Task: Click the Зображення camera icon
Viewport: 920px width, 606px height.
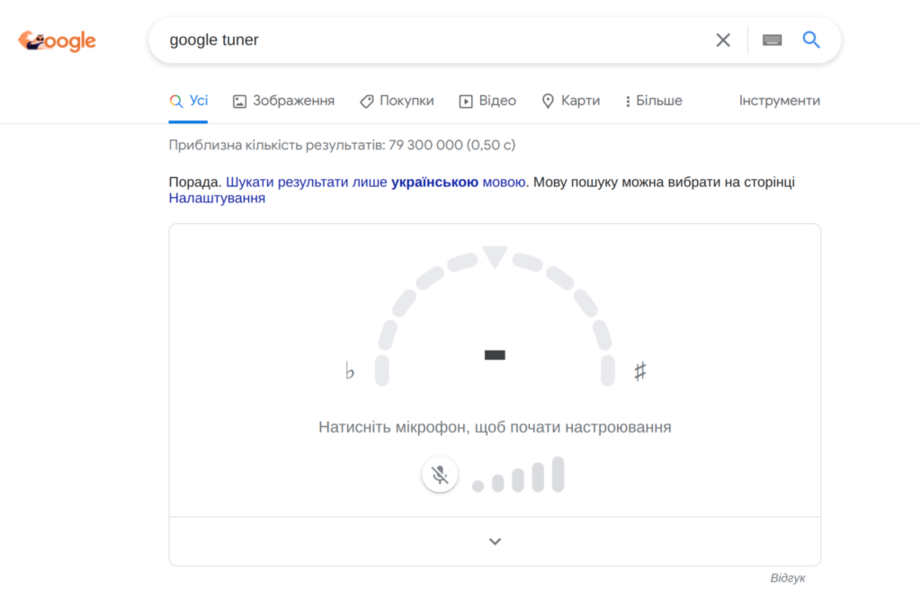Action: pos(239,100)
